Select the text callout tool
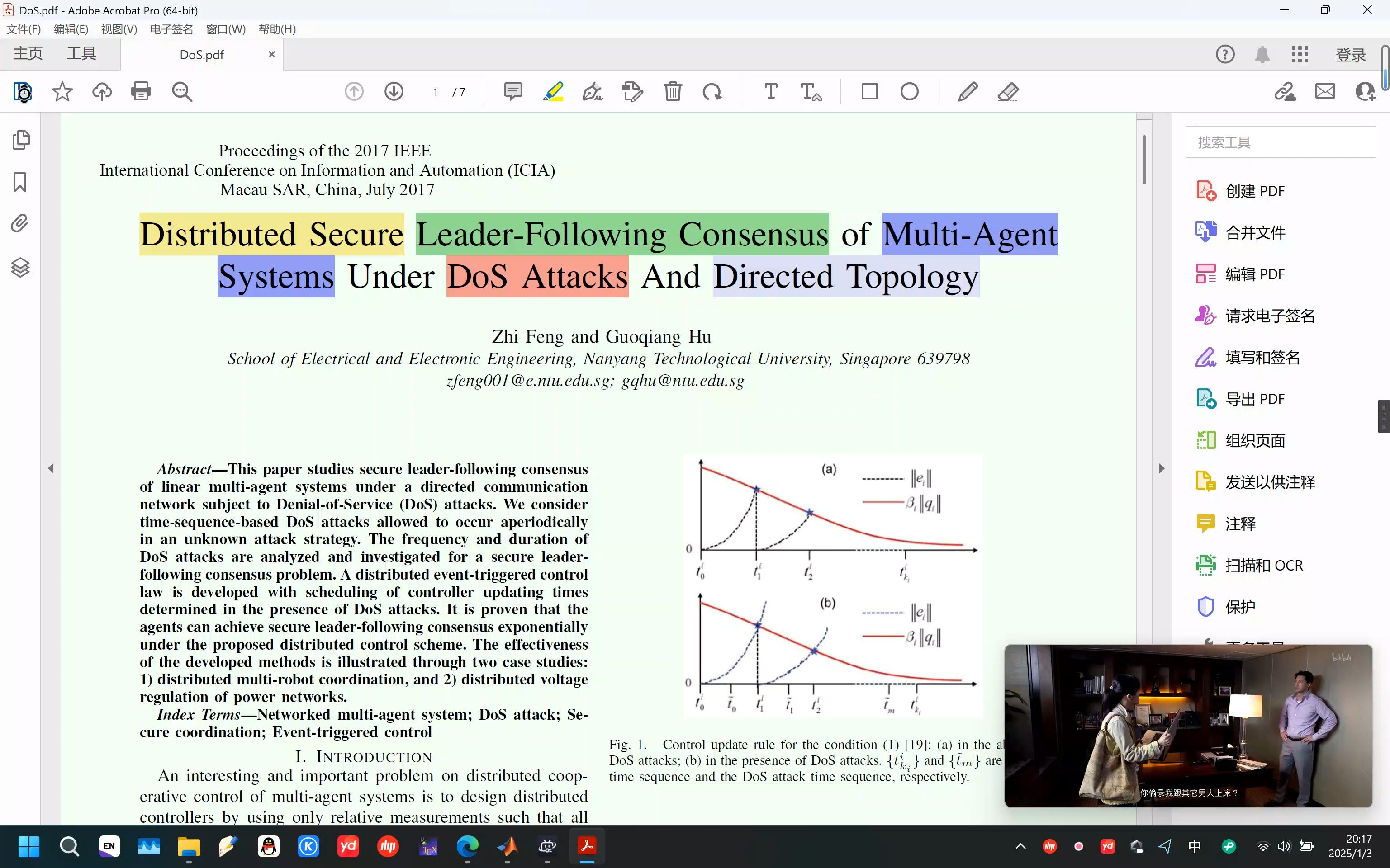1390x868 pixels. point(811,92)
